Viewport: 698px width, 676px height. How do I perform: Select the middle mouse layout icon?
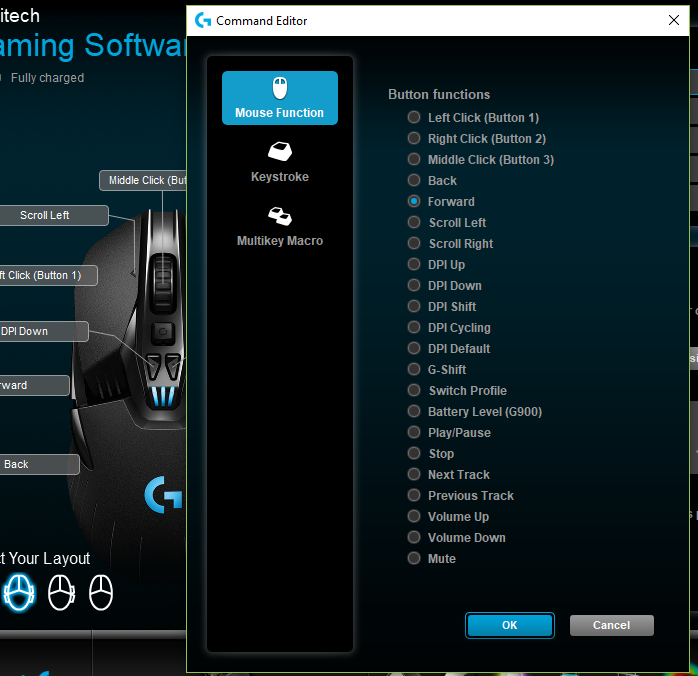61,592
